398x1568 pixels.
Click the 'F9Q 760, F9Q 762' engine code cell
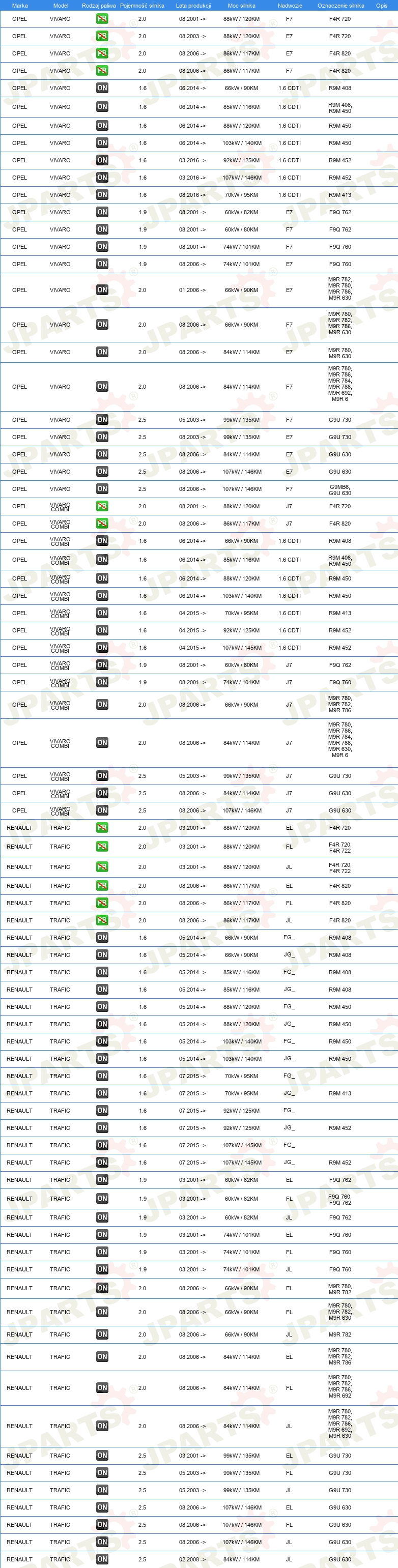(x=339, y=1199)
